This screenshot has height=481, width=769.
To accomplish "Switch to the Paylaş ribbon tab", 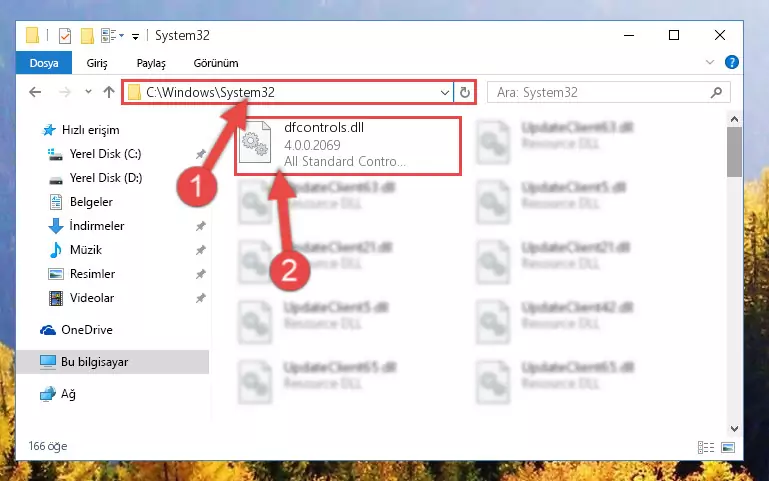I will coord(151,63).
